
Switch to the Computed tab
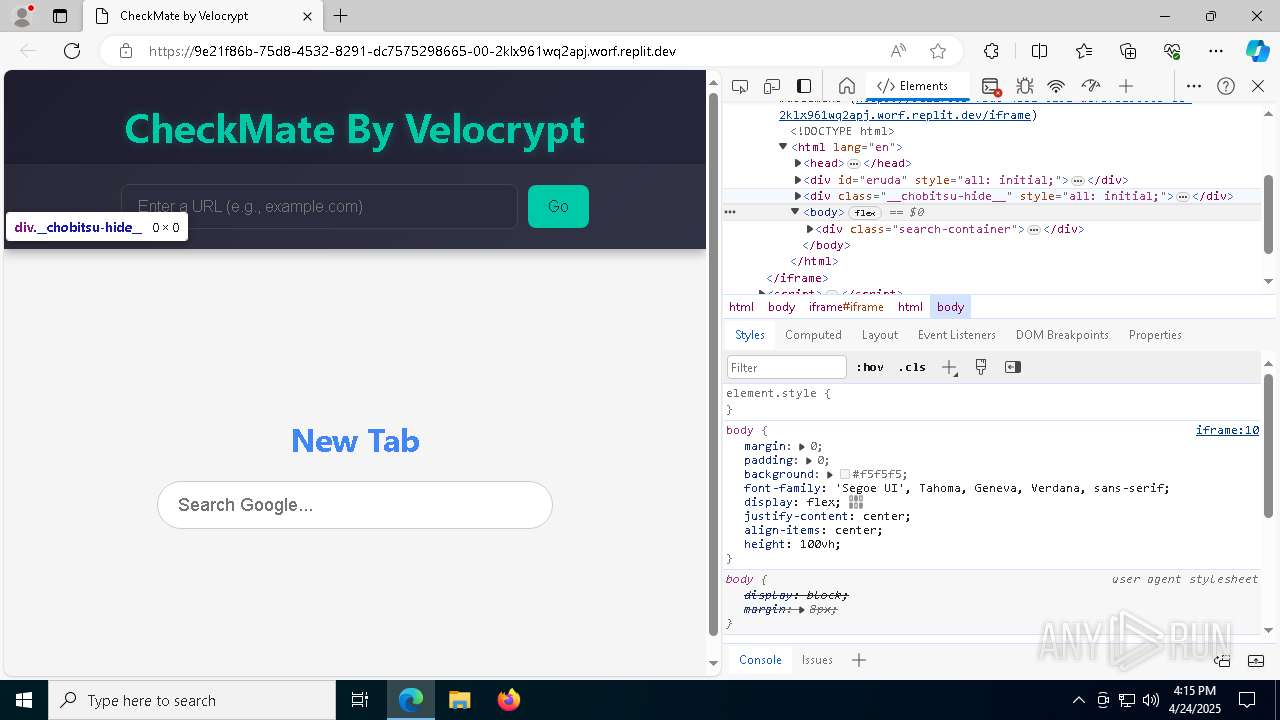tap(813, 335)
